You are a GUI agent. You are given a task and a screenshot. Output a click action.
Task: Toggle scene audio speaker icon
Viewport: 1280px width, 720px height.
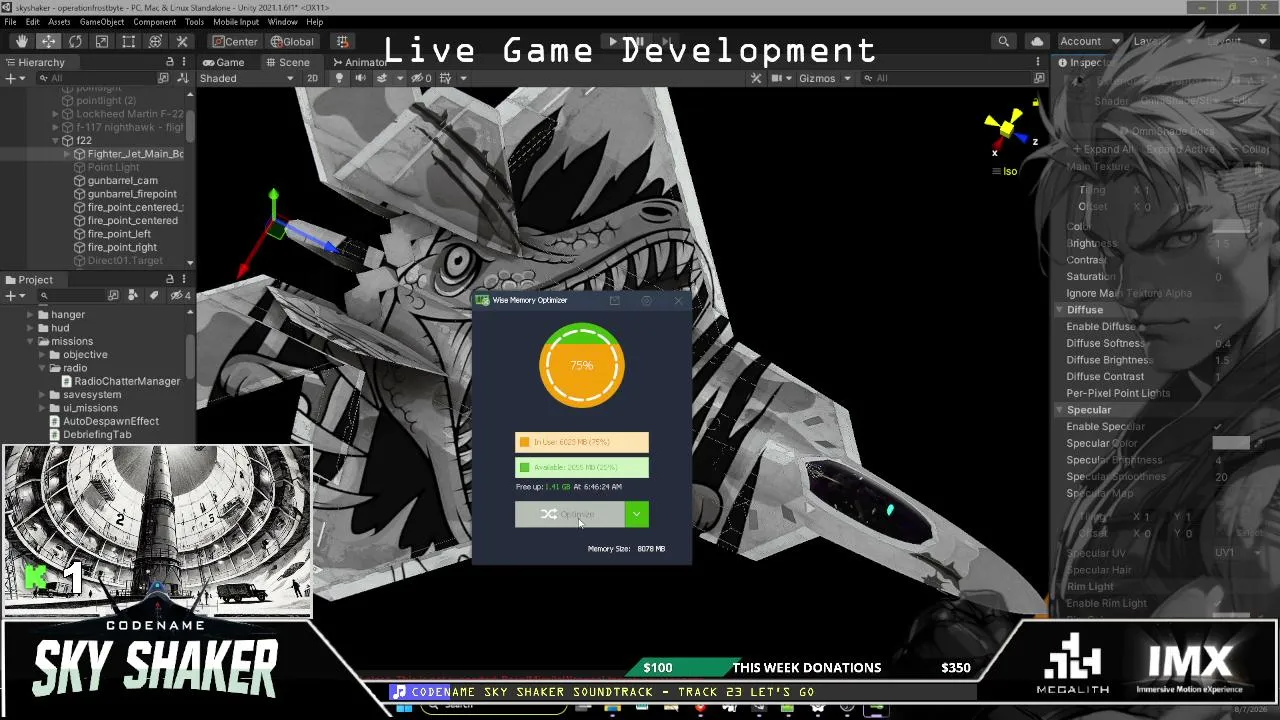(360, 78)
